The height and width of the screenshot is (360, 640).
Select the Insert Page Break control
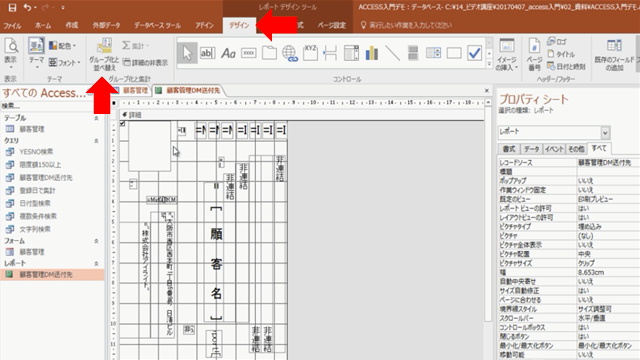tap(330, 53)
